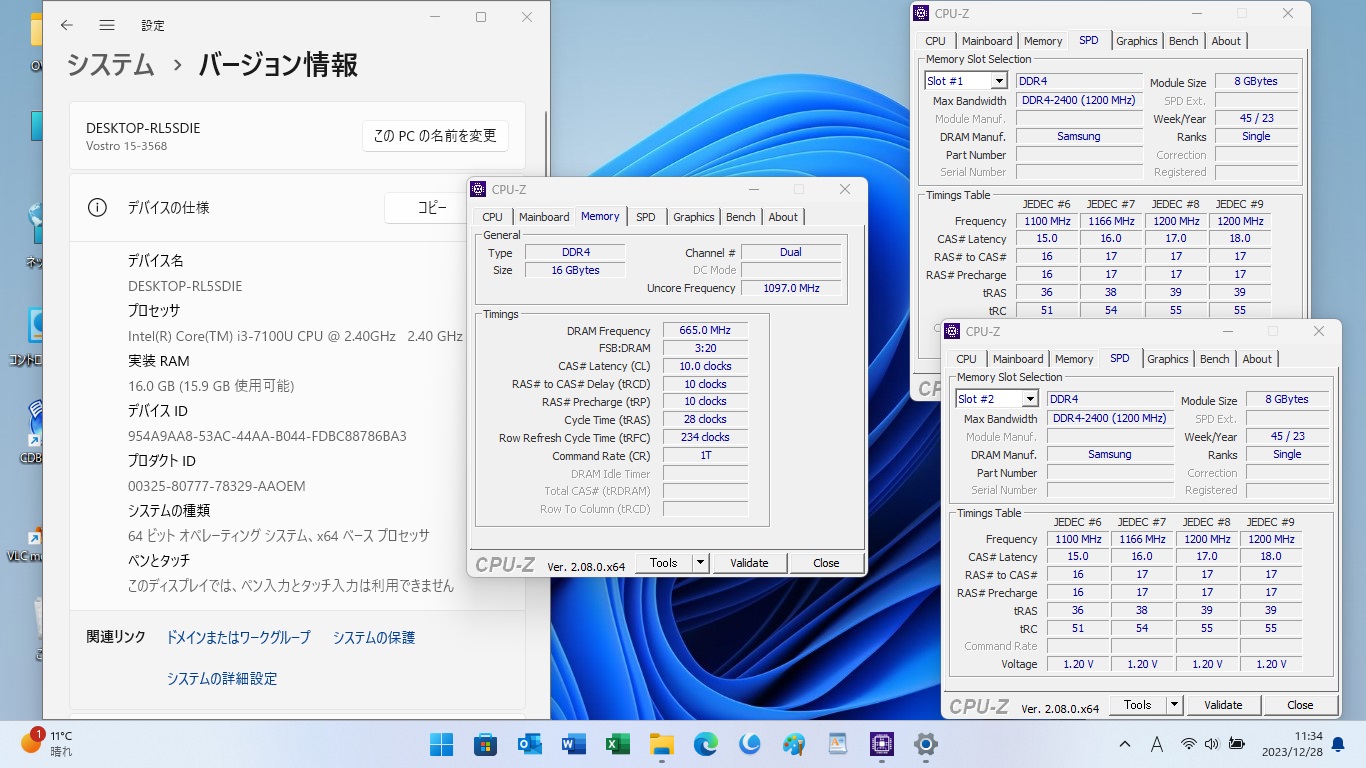Click この PC の名前を変更 button
Image resolution: width=1366 pixels, height=768 pixels.
click(x=435, y=136)
